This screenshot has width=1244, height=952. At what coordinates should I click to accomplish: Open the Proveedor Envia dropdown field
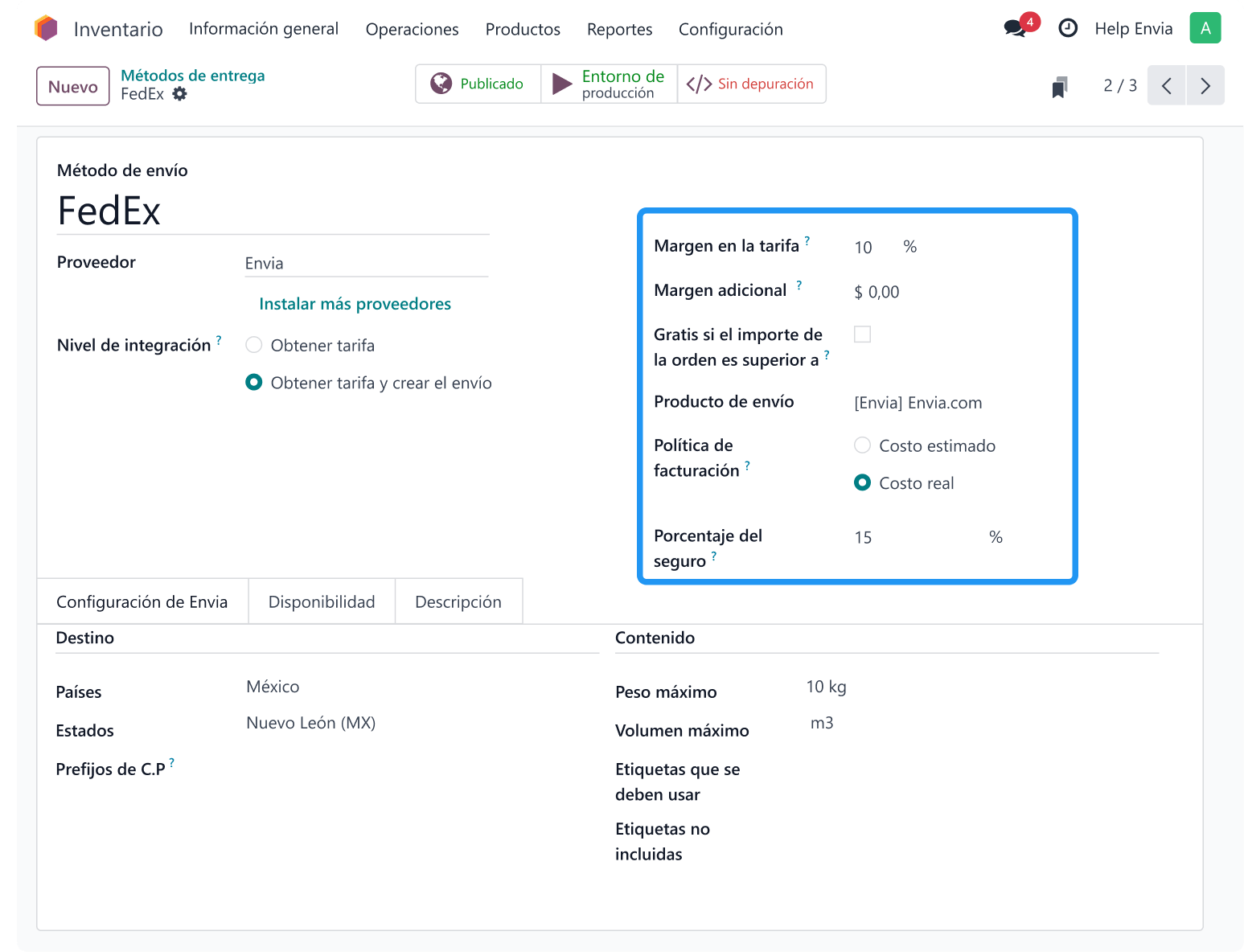click(x=367, y=264)
